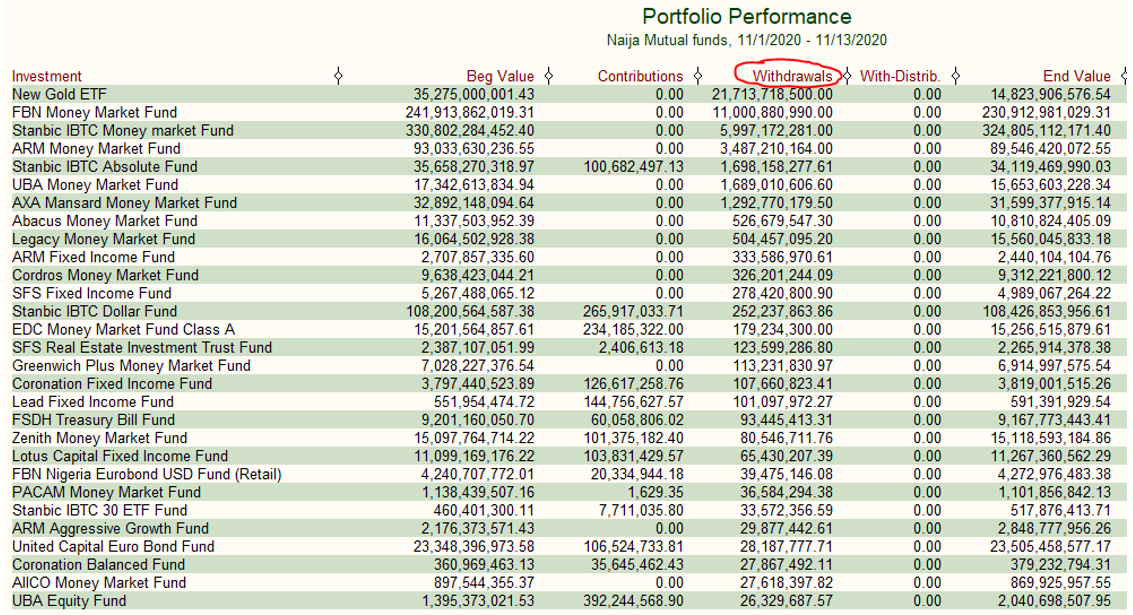Select Stanbic IBTC Money market Fund
Viewport: 1133px width, 615px height.
tap(569, 130)
